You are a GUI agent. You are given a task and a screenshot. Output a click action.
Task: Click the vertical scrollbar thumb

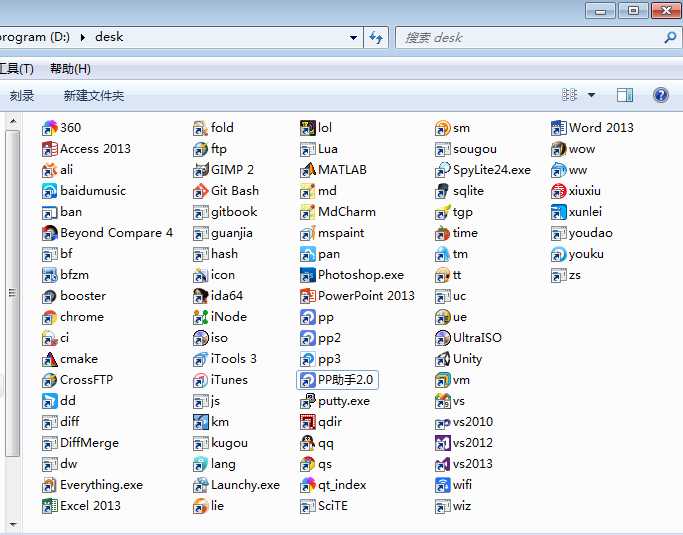pos(13,293)
